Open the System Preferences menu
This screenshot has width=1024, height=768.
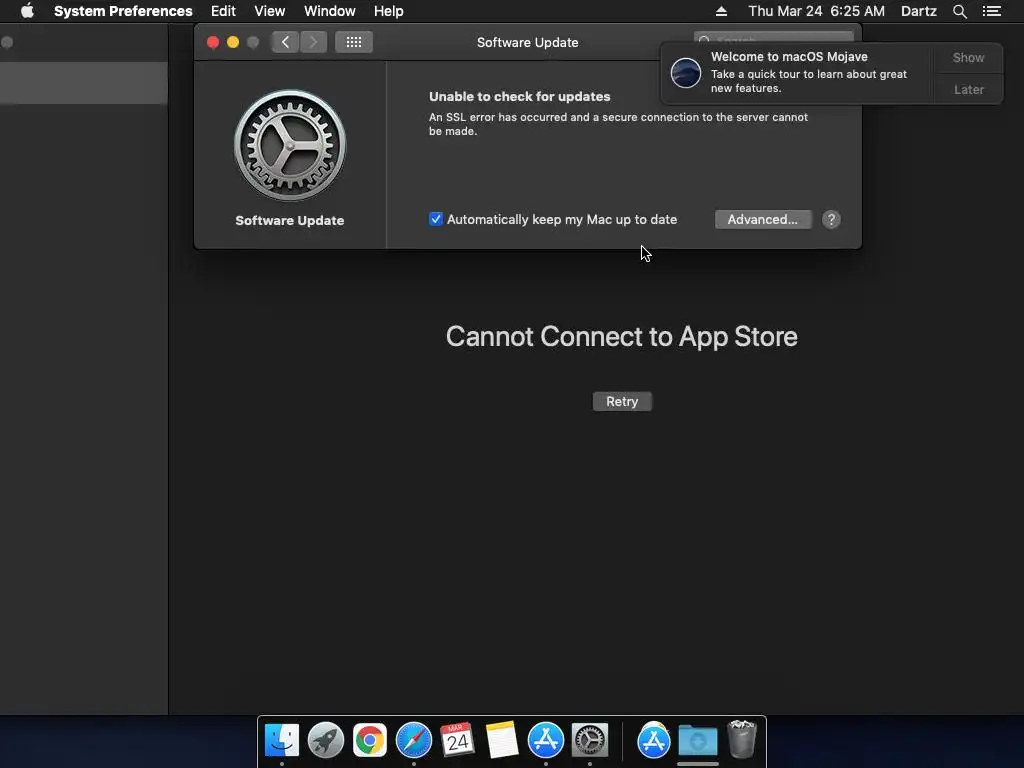123,11
